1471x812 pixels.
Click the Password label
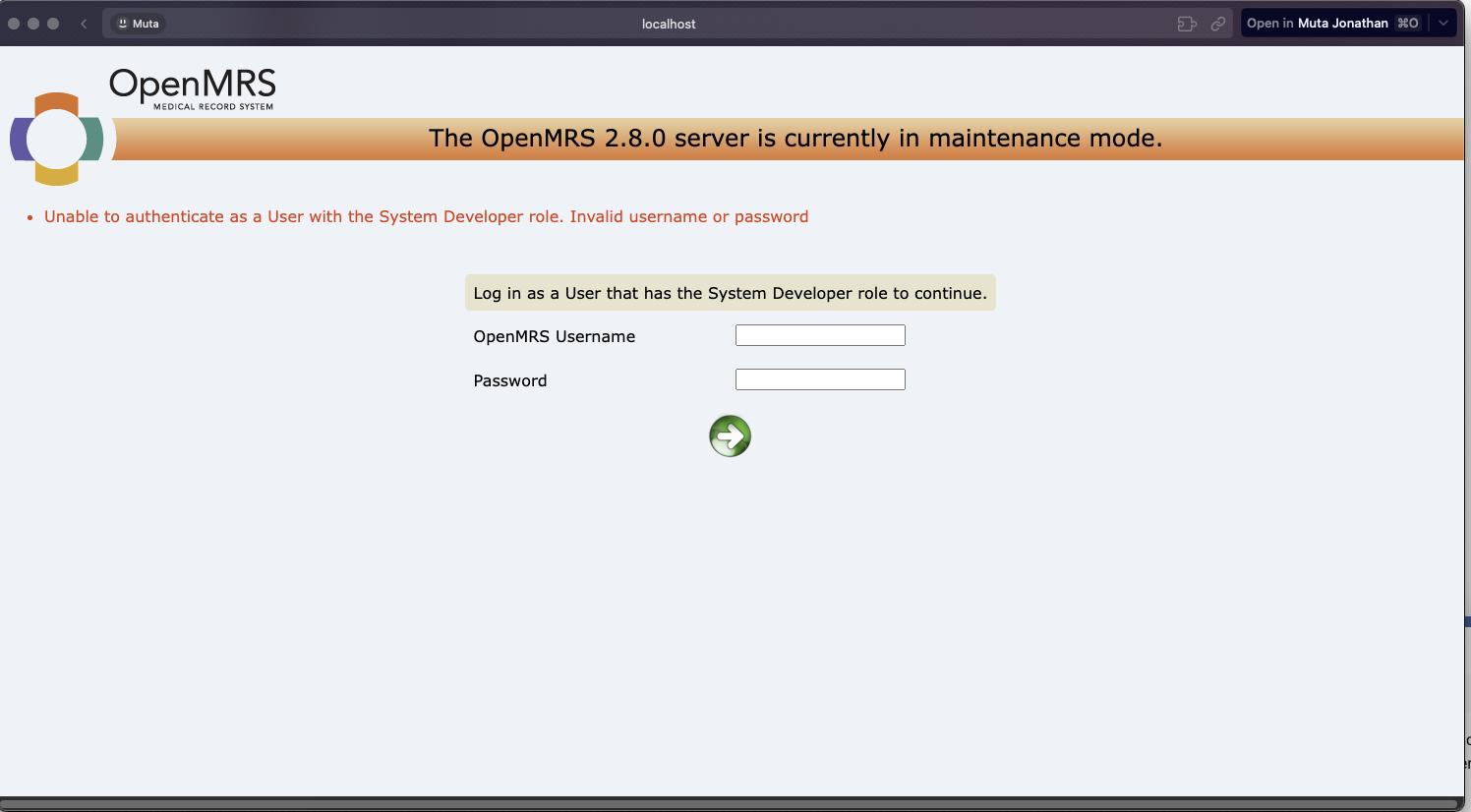click(510, 380)
